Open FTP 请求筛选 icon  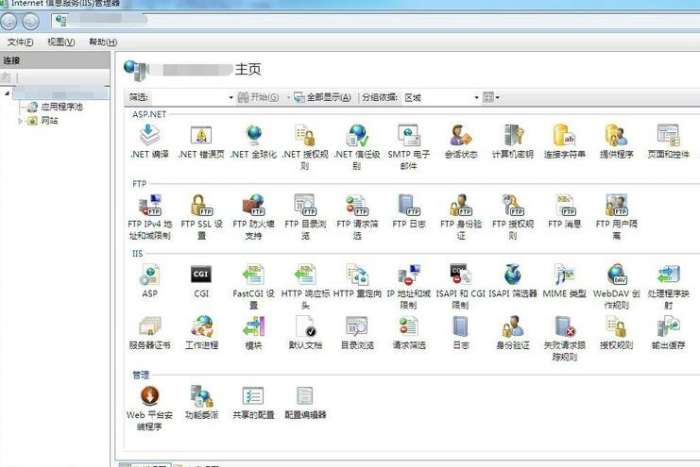click(x=357, y=217)
